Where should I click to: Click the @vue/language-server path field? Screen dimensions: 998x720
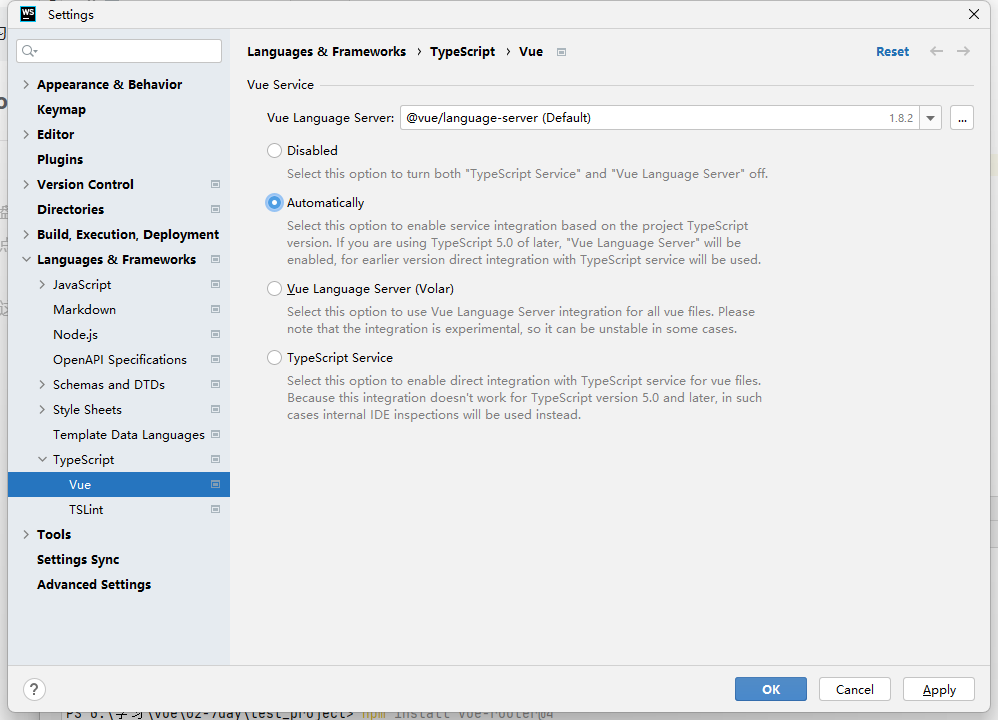(x=659, y=118)
